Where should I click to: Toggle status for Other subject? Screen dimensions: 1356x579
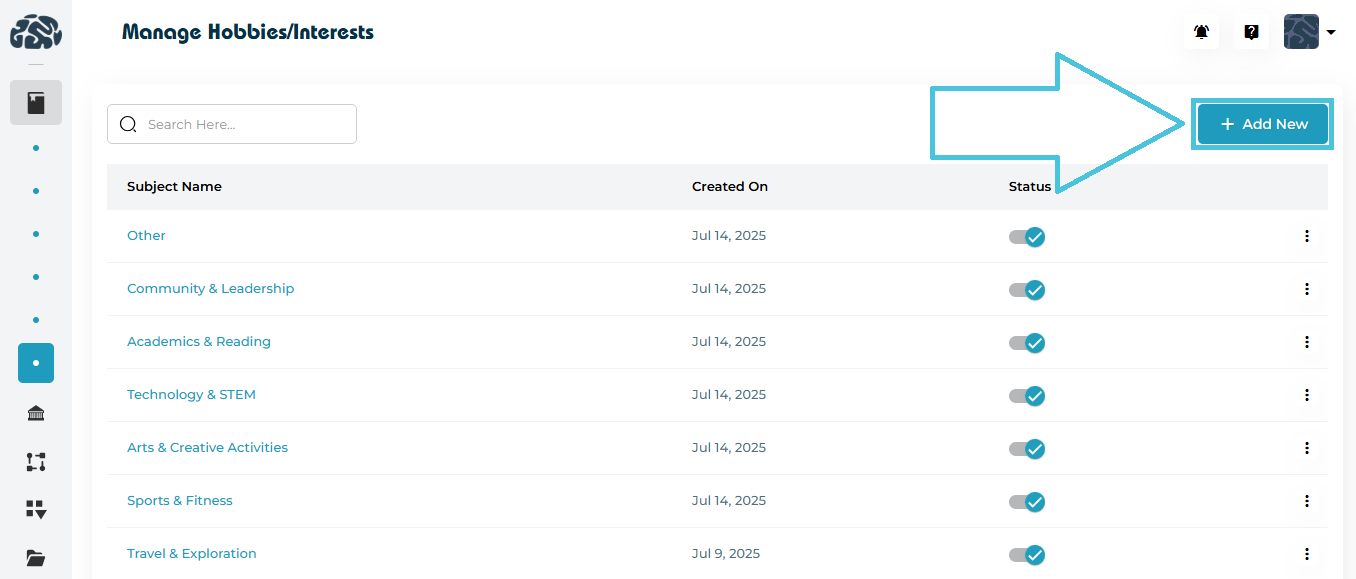coord(1027,237)
